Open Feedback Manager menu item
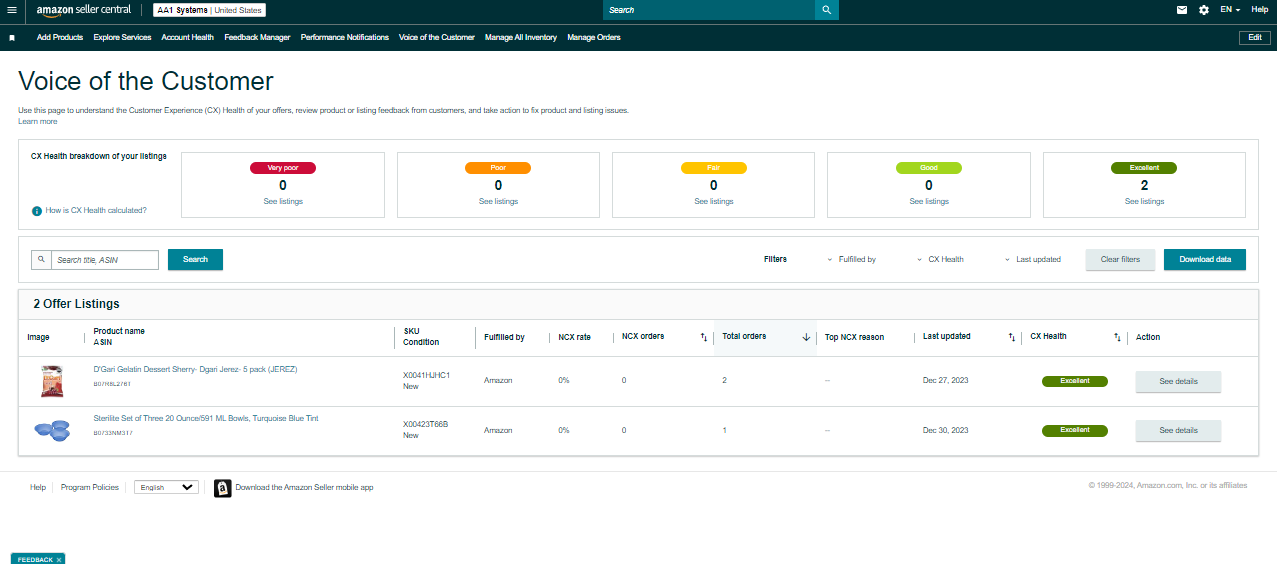Screen dimensions: 1277x564 pyautogui.click(x=257, y=37)
